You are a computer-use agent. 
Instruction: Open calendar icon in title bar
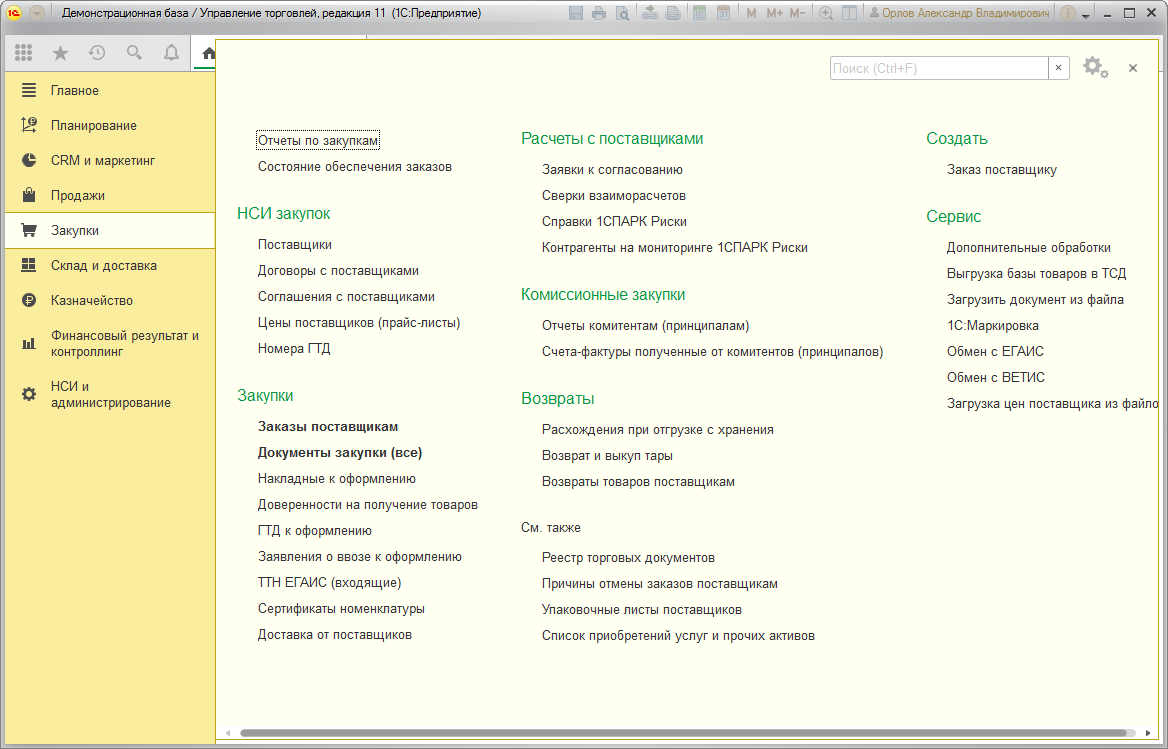pos(723,13)
